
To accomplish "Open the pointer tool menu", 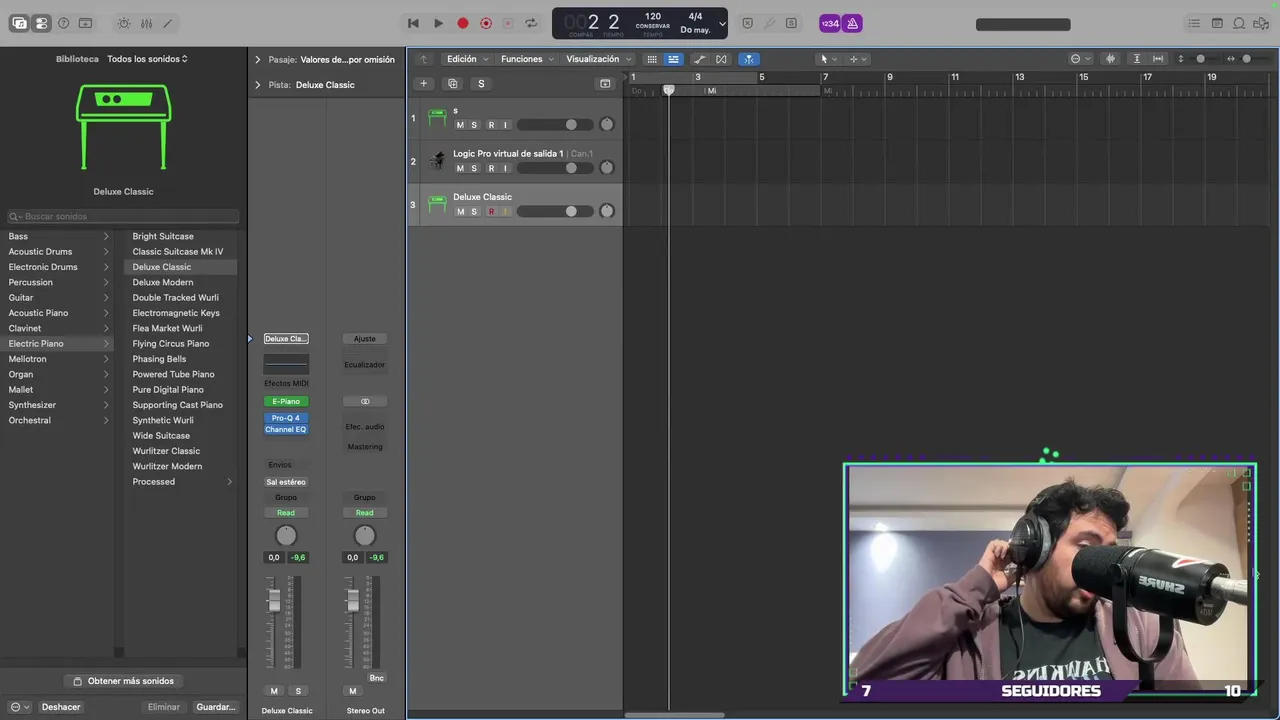I will pyautogui.click(x=828, y=59).
